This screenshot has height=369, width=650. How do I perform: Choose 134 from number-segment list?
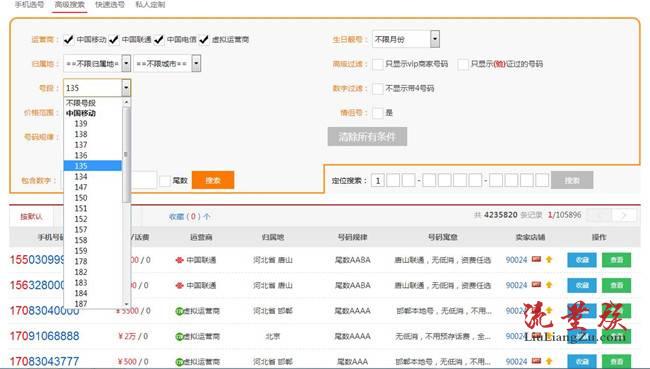tap(93, 177)
